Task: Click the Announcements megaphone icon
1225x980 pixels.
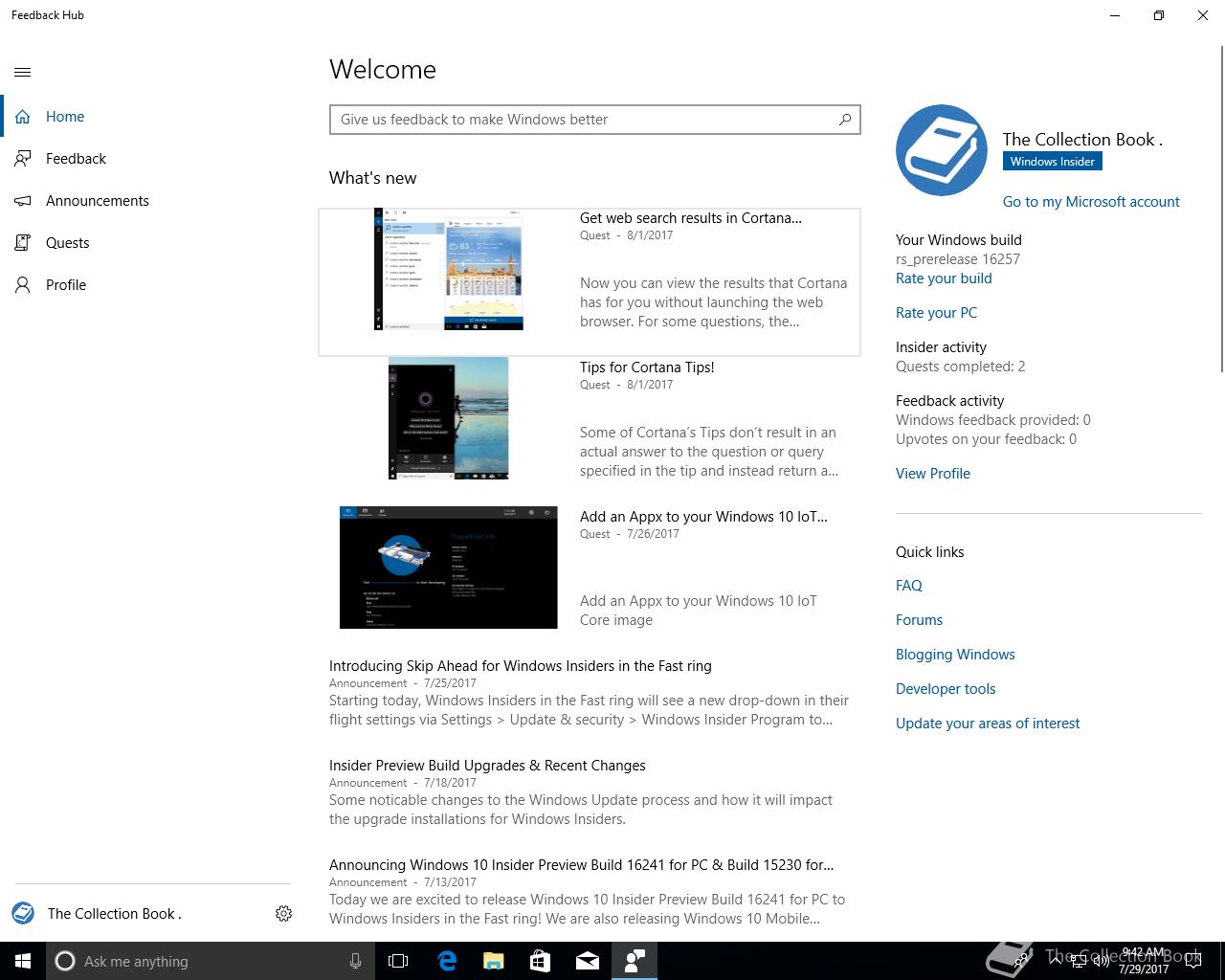Action: [x=23, y=201]
